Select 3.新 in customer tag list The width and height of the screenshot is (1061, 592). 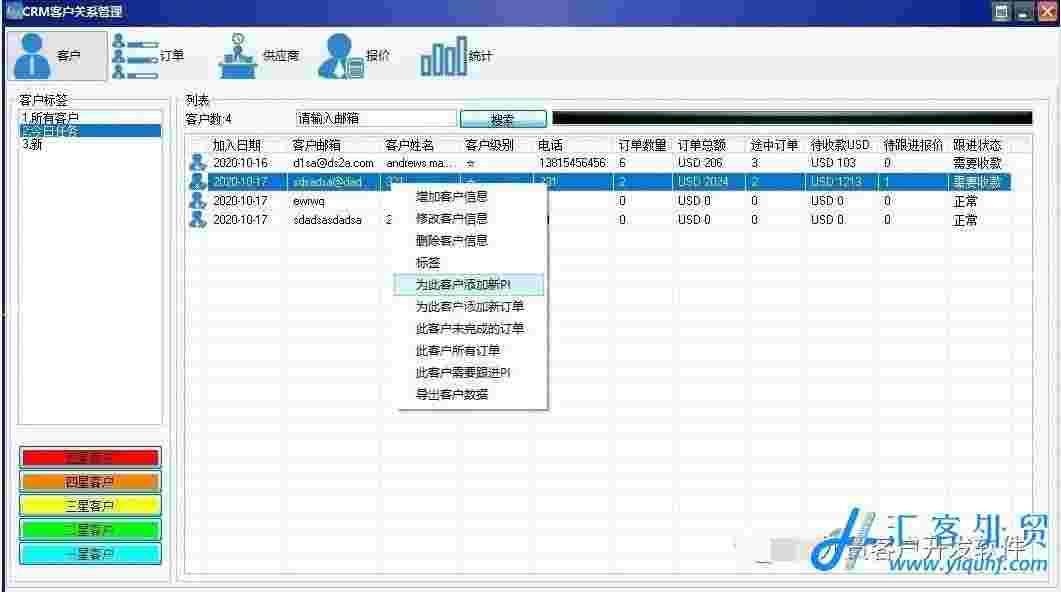coord(90,144)
